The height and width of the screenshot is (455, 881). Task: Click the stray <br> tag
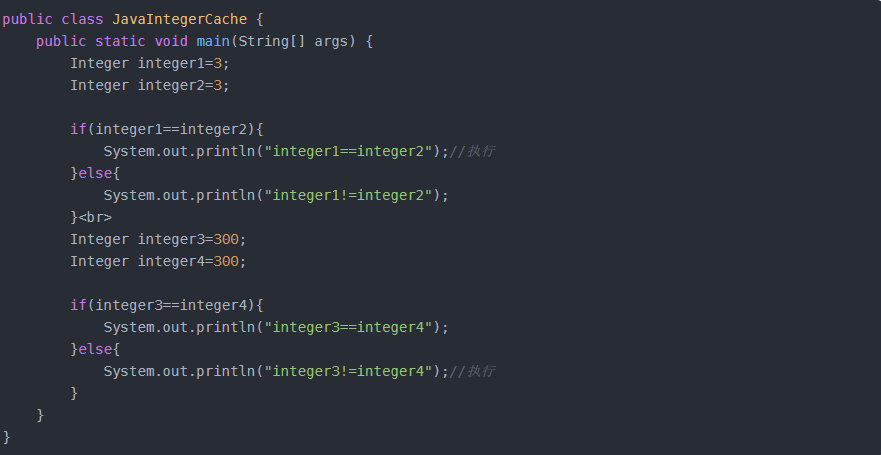pos(95,217)
